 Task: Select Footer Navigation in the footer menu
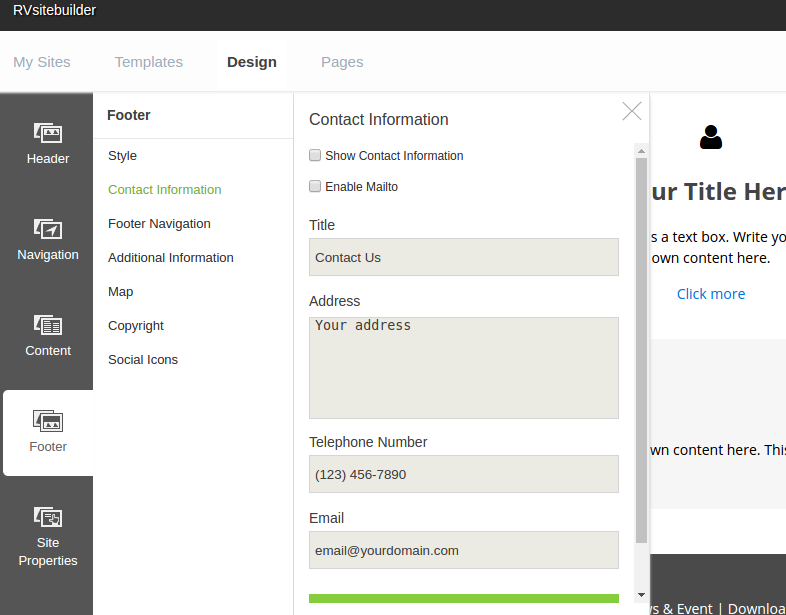159,224
